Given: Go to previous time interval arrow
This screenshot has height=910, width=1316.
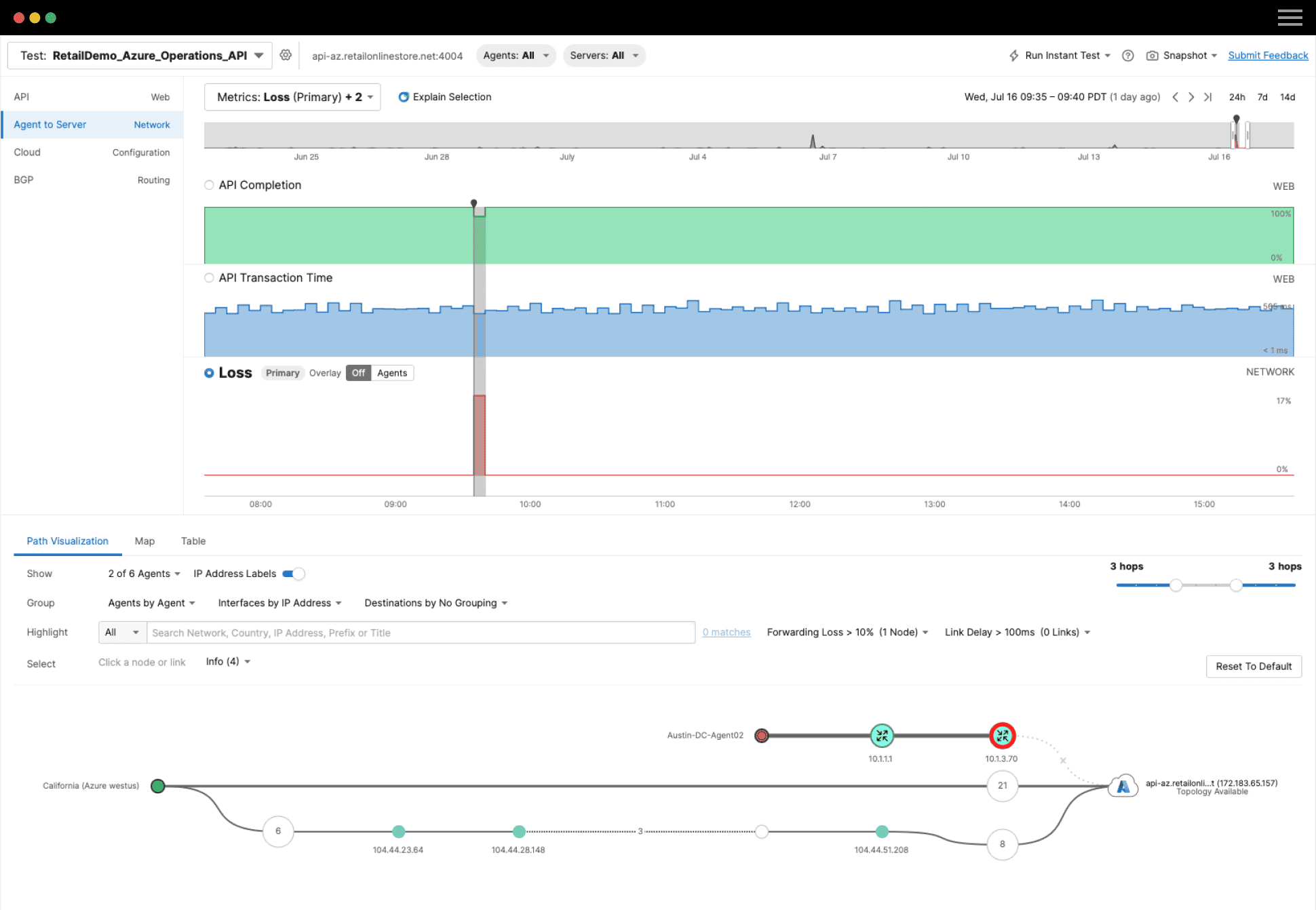Looking at the screenshot, I should coord(1175,97).
